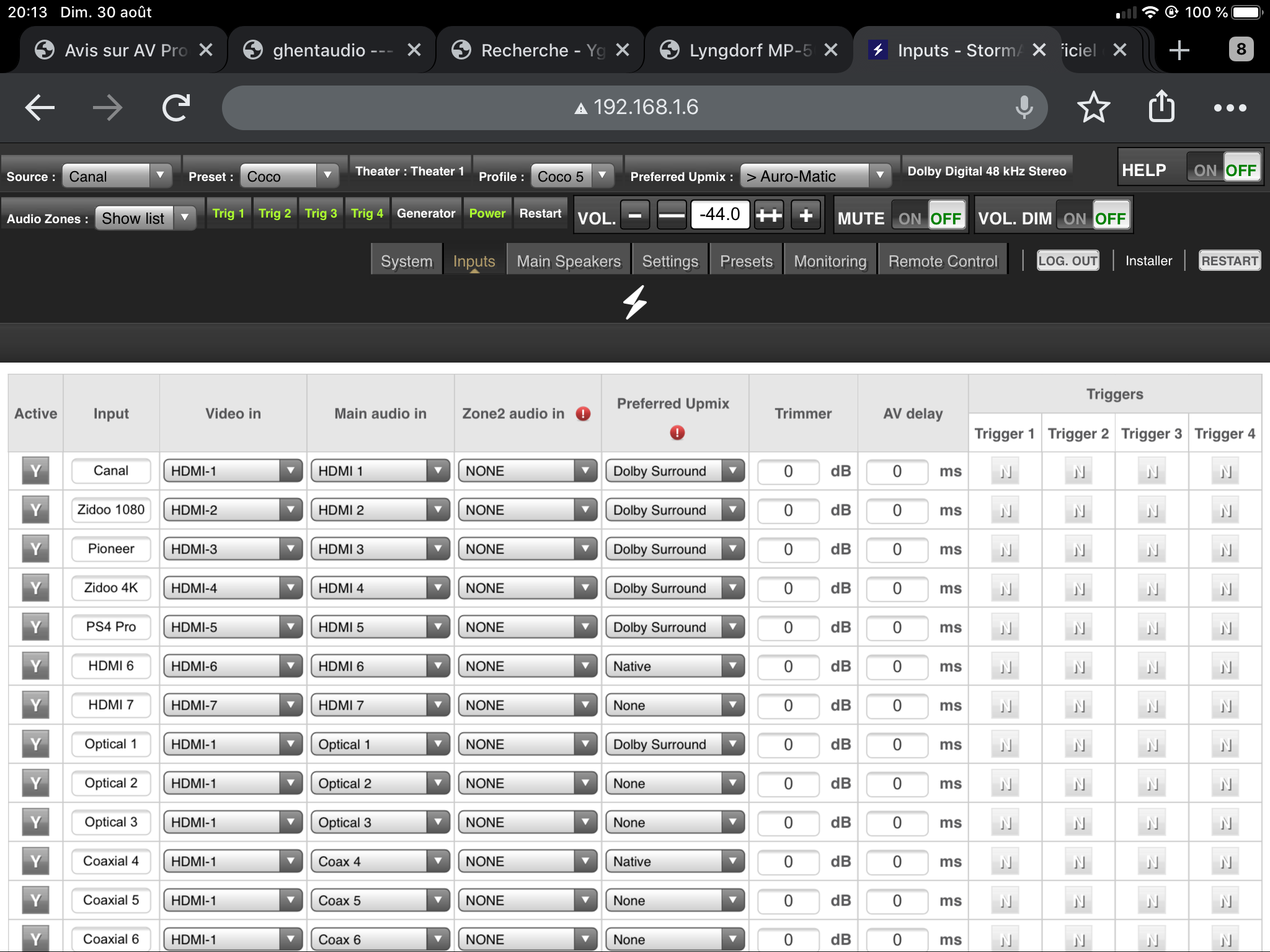
Task: Click the Preferred Upmix warning icon
Action: click(x=677, y=433)
